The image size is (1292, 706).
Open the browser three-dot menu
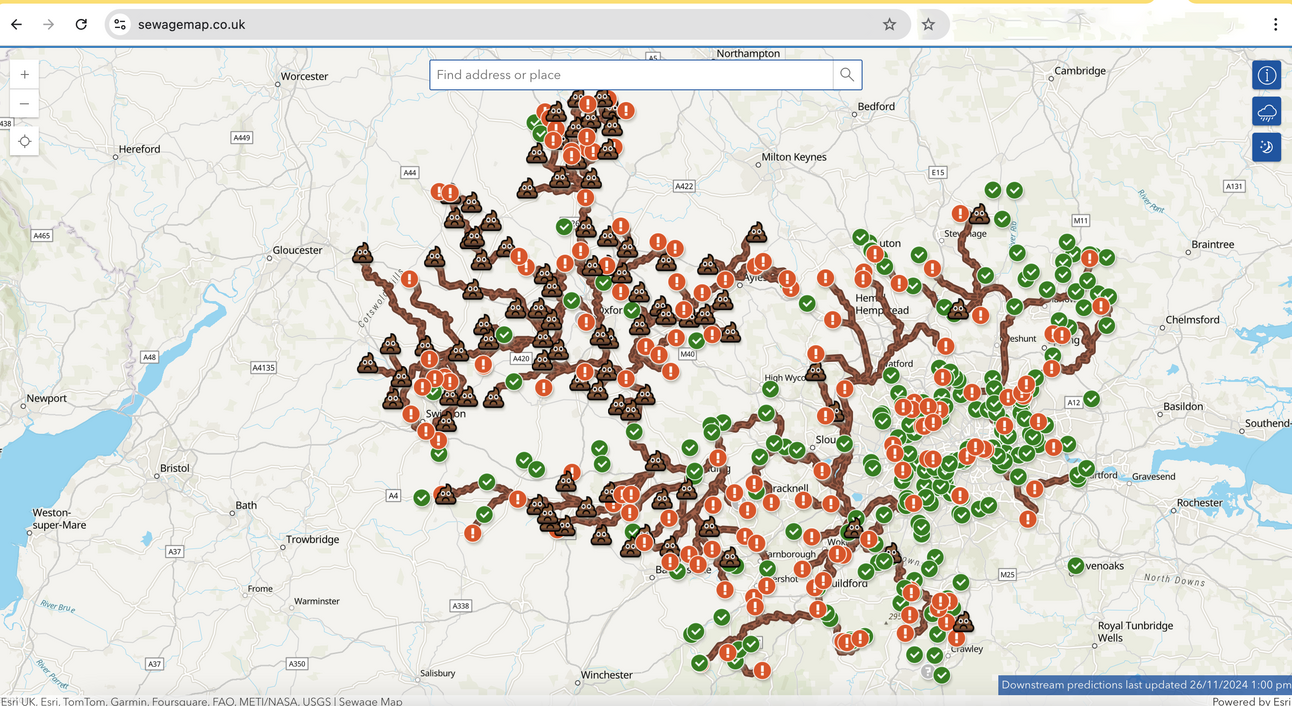(1275, 24)
